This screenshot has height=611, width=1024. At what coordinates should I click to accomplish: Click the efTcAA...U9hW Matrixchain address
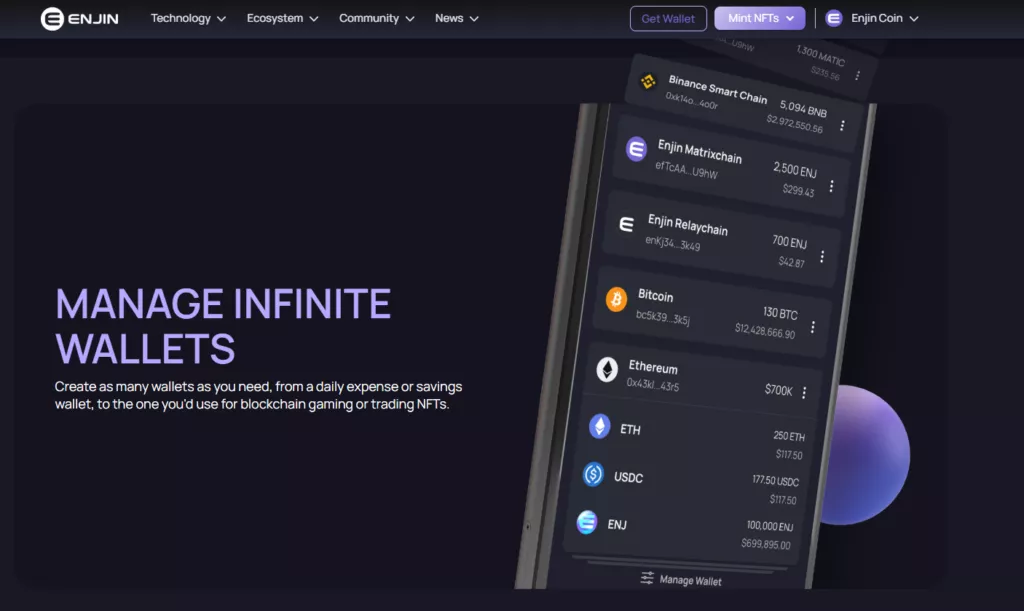coord(686,170)
